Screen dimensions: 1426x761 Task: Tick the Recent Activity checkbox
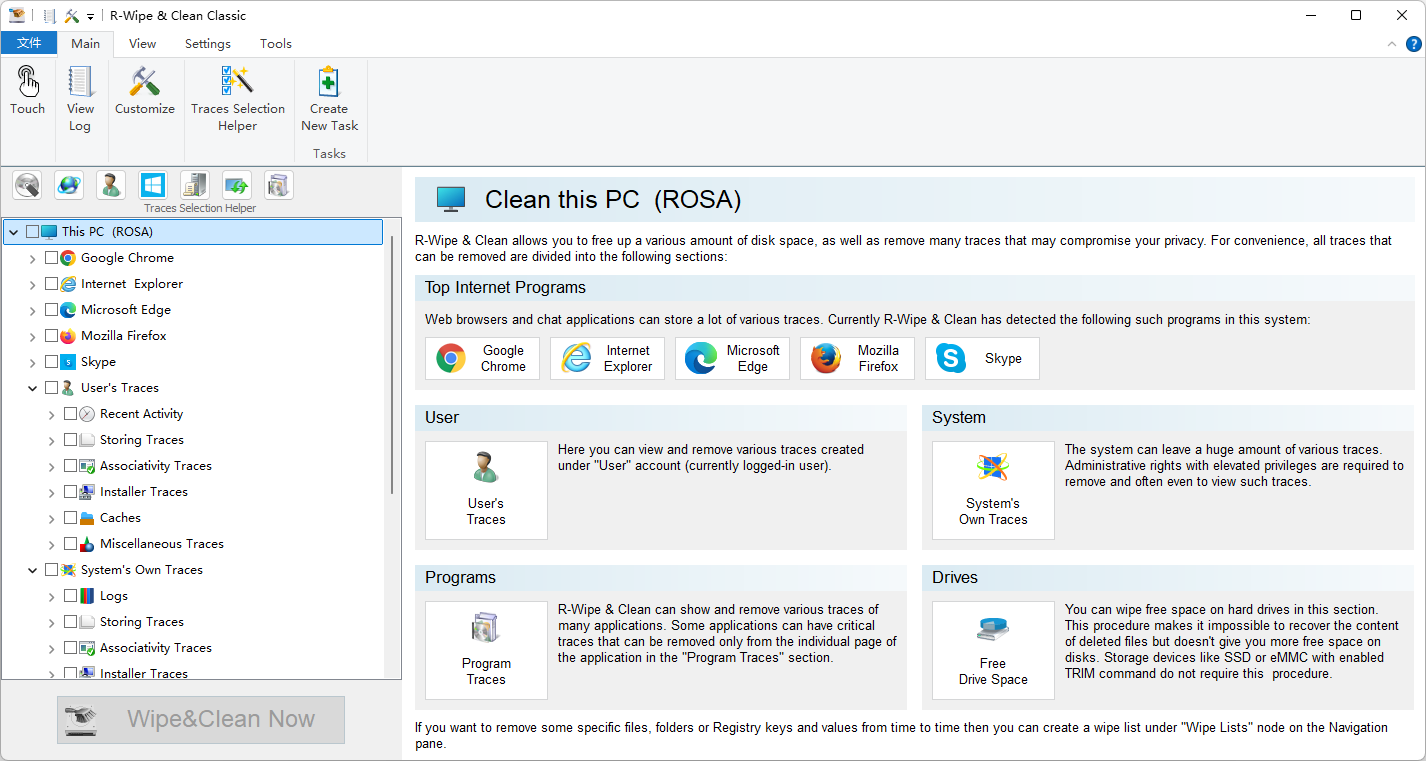pos(70,414)
